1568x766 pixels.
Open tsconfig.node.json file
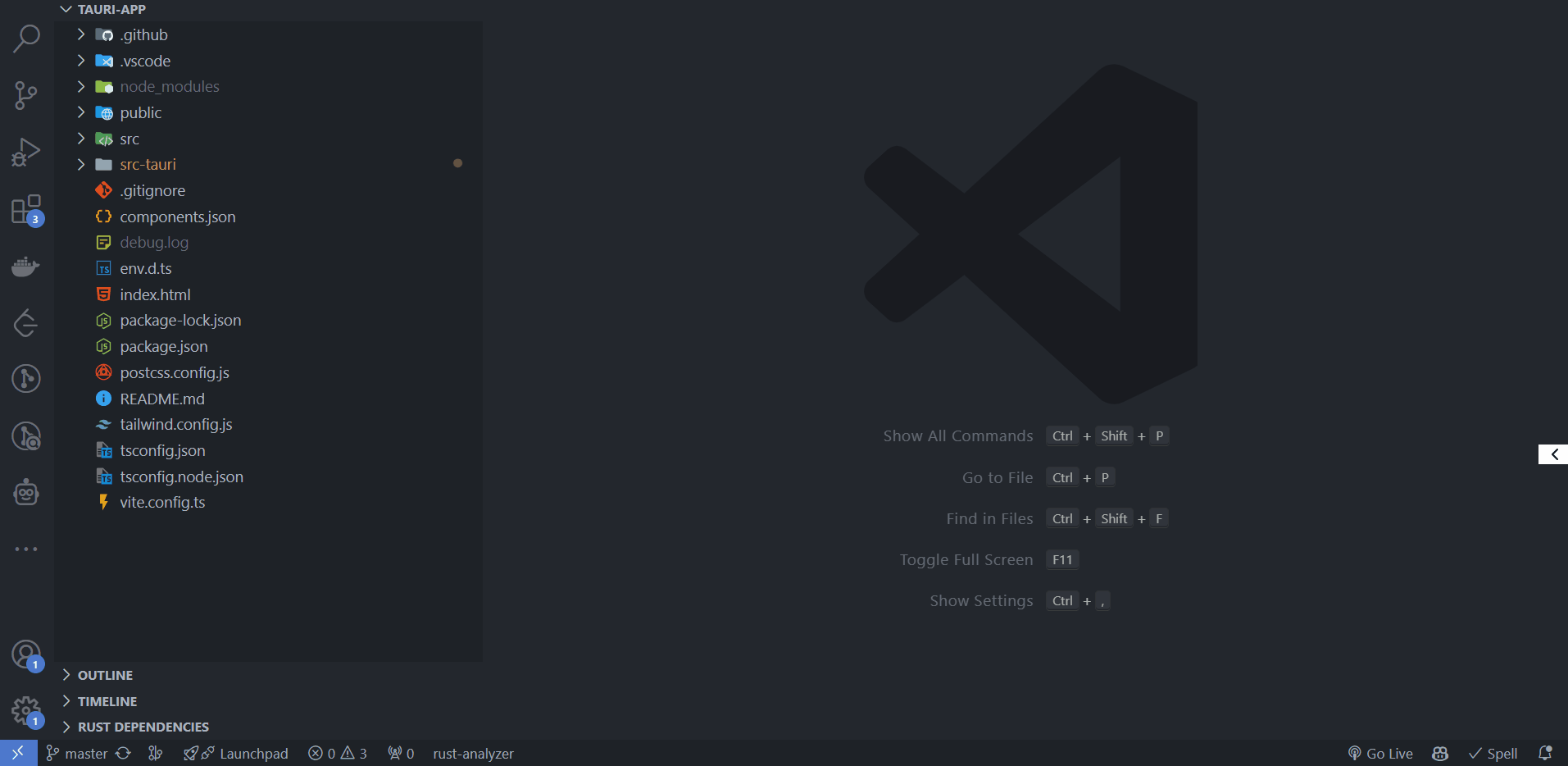coord(268,476)
